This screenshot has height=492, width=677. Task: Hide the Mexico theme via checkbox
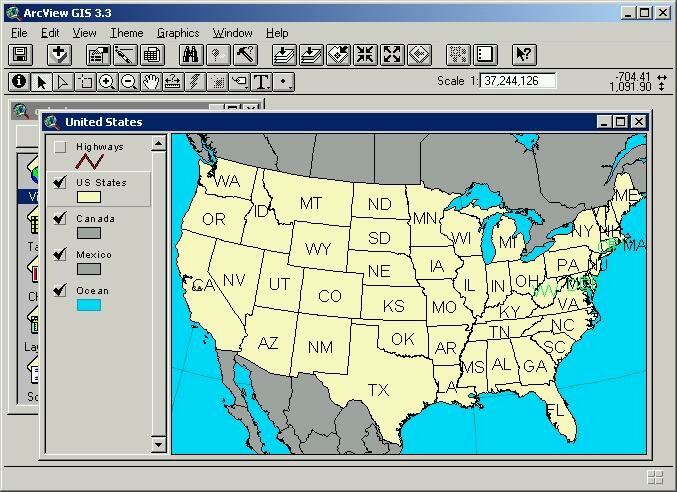(x=60, y=254)
